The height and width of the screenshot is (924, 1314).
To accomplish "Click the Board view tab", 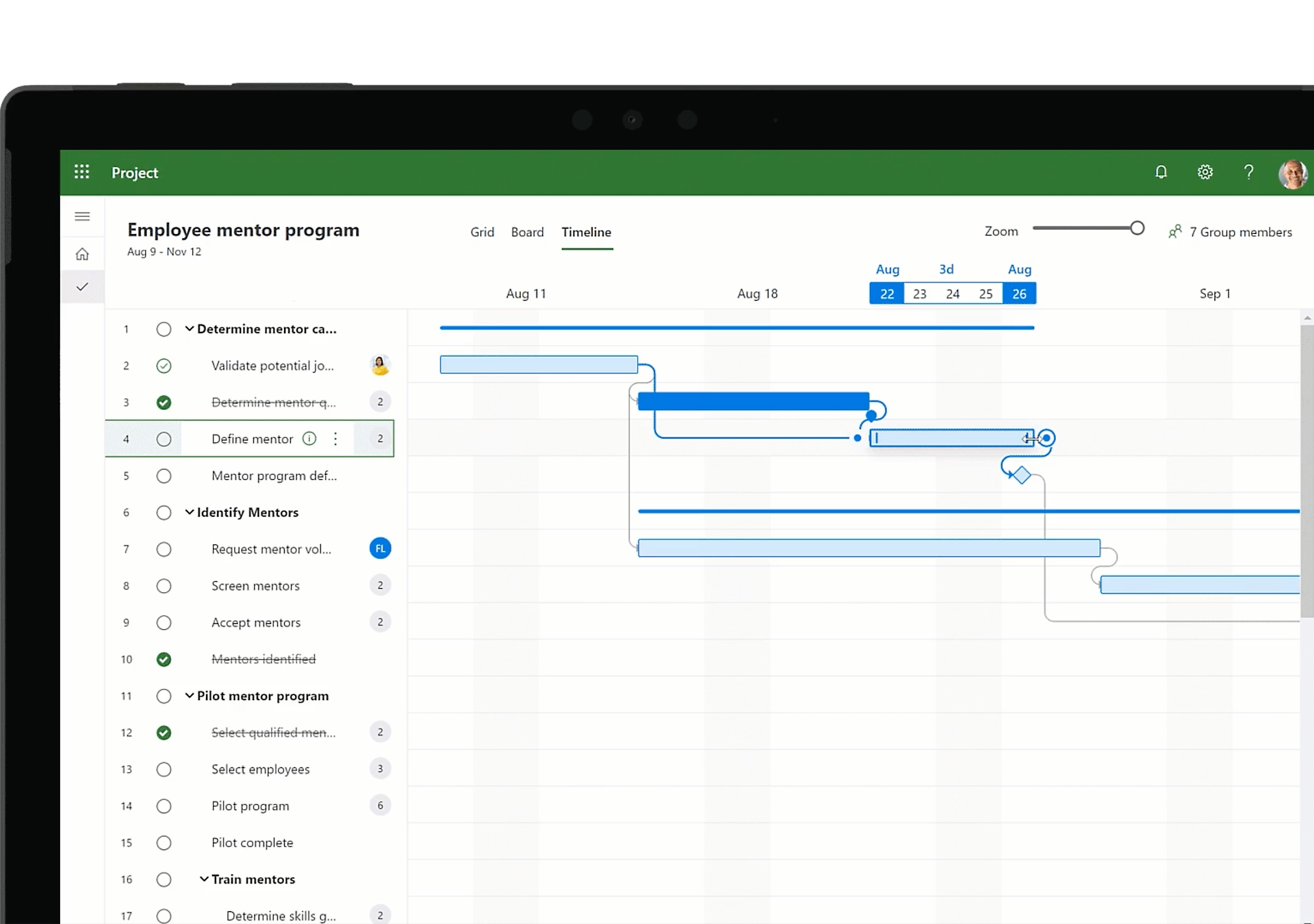I will point(527,232).
